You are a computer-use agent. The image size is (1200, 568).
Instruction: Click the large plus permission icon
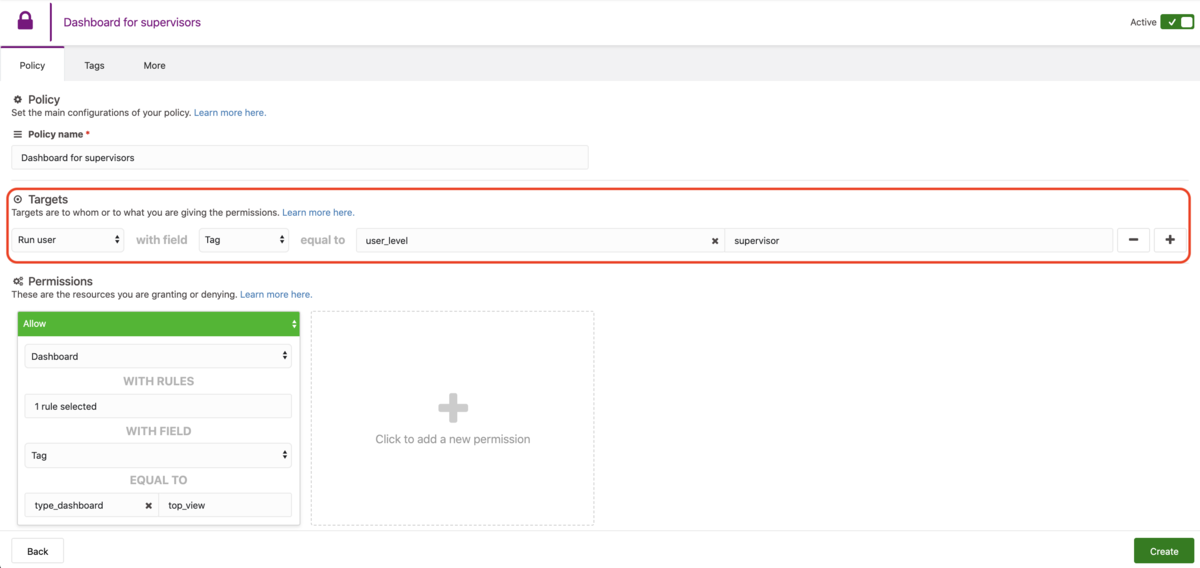tap(453, 407)
